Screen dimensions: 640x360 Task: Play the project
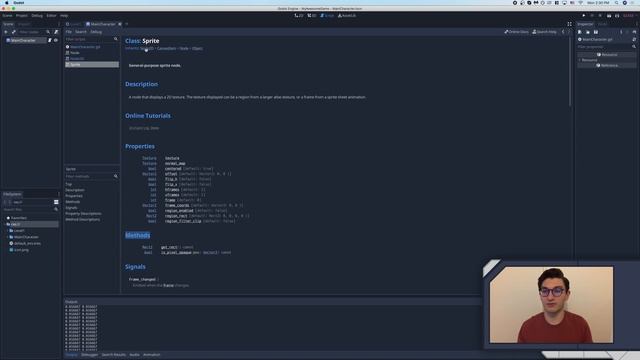coord(584,16)
